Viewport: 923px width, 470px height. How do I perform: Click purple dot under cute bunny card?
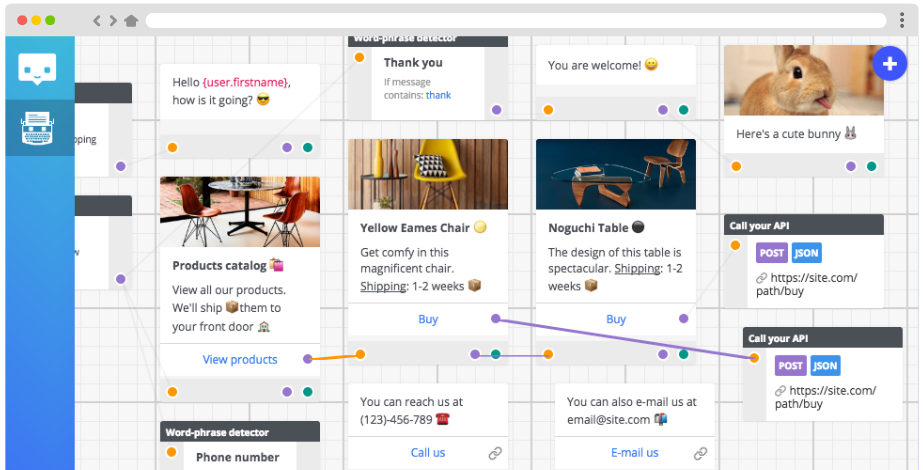(x=851, y=166)
